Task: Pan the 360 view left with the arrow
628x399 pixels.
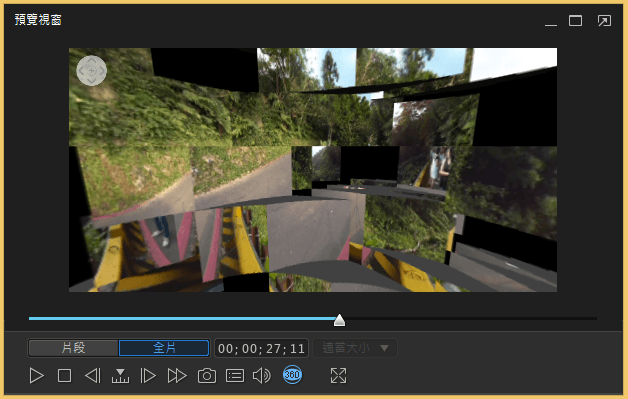Action: pos(81,71)
